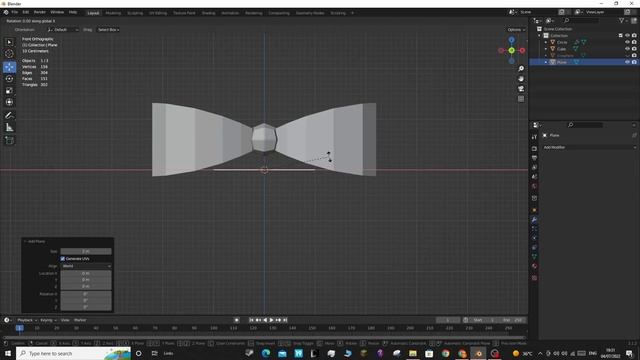Click the camera view icon
This screenshot has height=360, width=640.
click(521, 89)
